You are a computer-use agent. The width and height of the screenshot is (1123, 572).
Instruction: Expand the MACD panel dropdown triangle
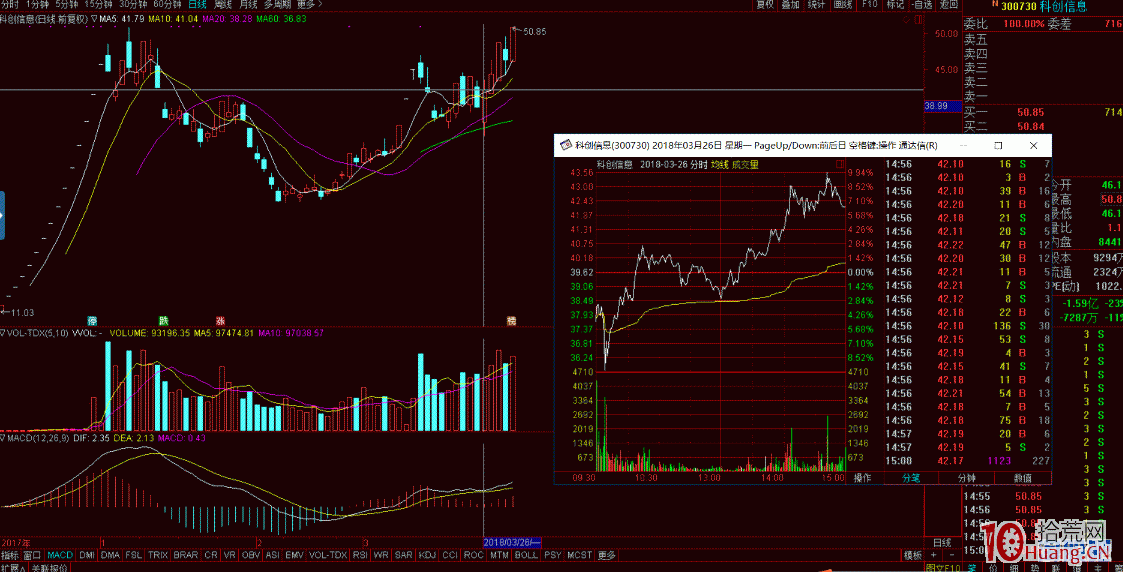pyautogui.click(x=3, y=437)
